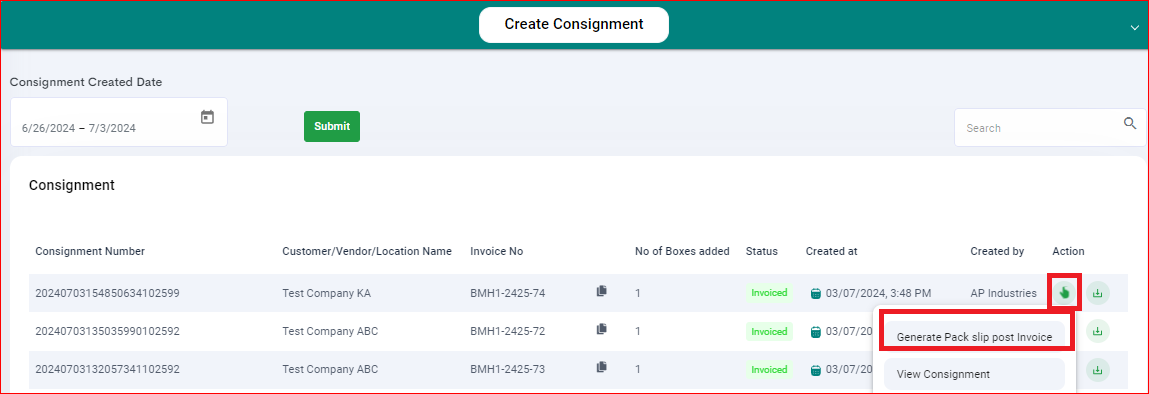Click No of Boxes added header

click(682, 251)
